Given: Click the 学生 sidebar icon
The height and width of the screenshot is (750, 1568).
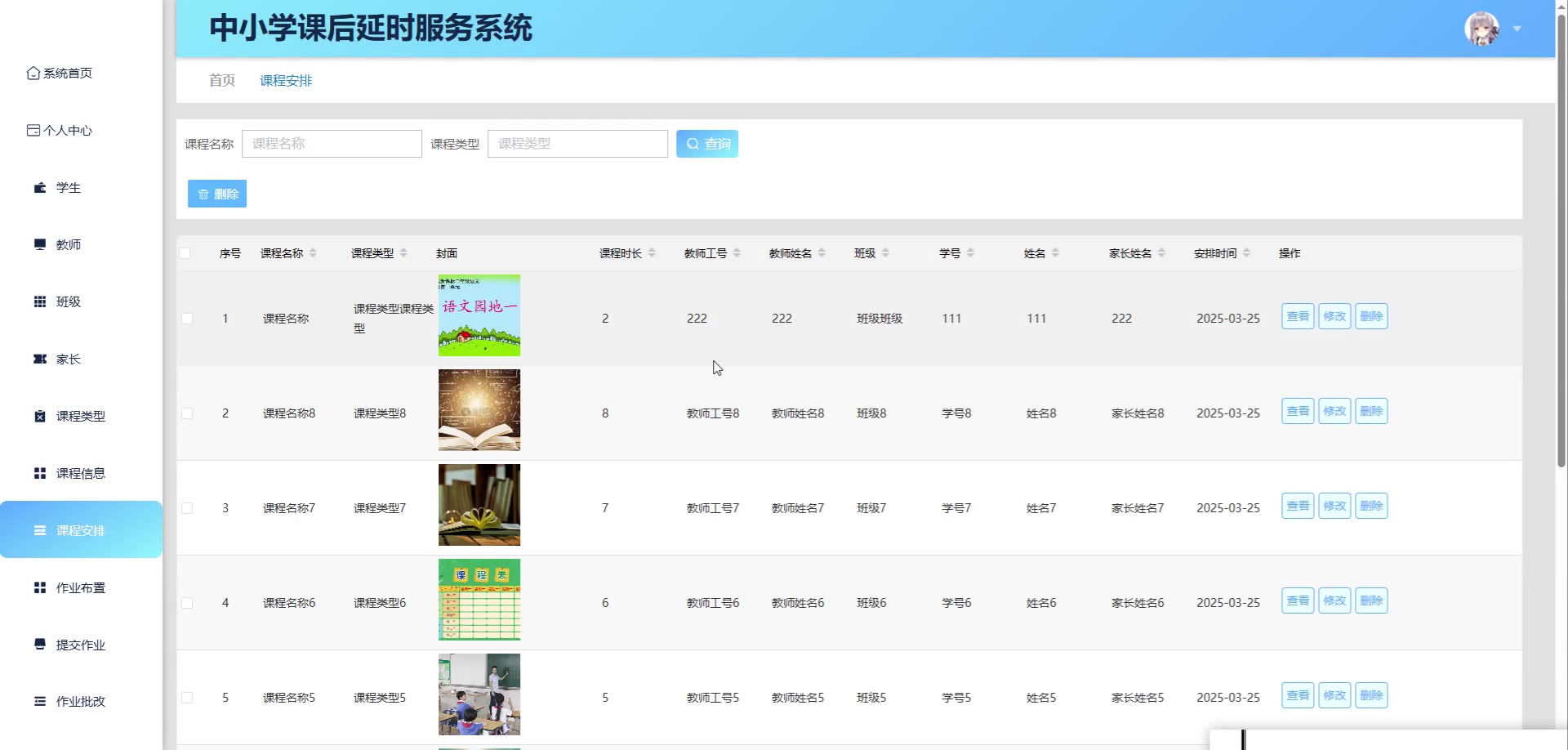Looking at the screenshot, I should (39, 188).
